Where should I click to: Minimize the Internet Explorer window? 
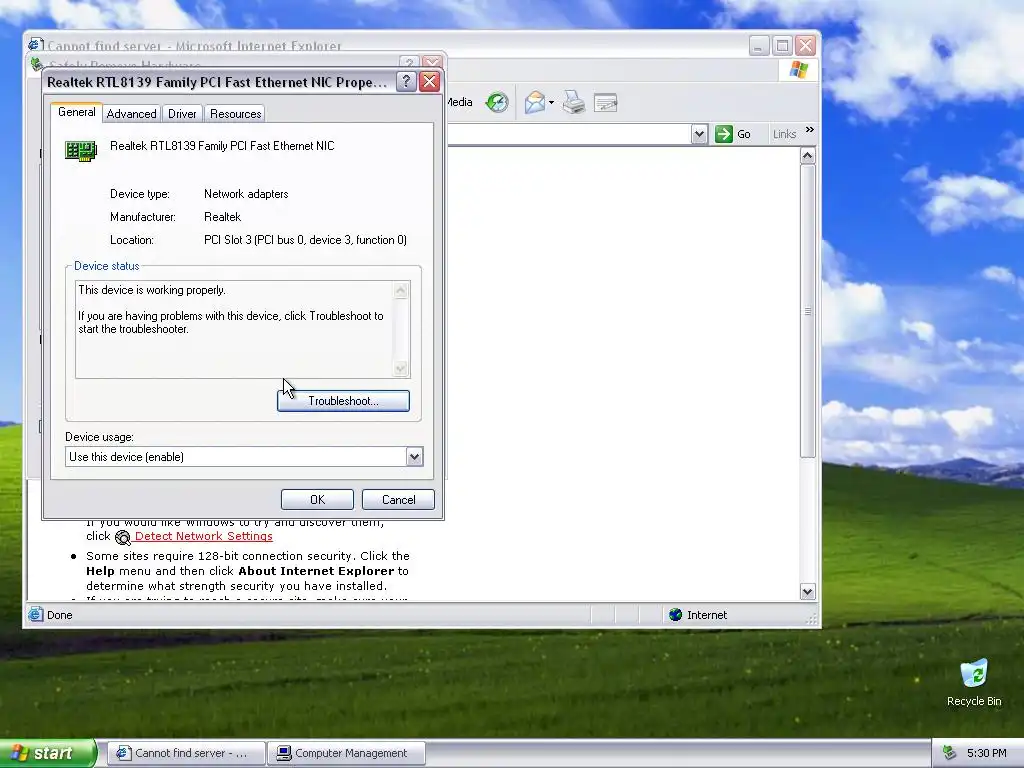pyautogui.click(x=759, y=46)
